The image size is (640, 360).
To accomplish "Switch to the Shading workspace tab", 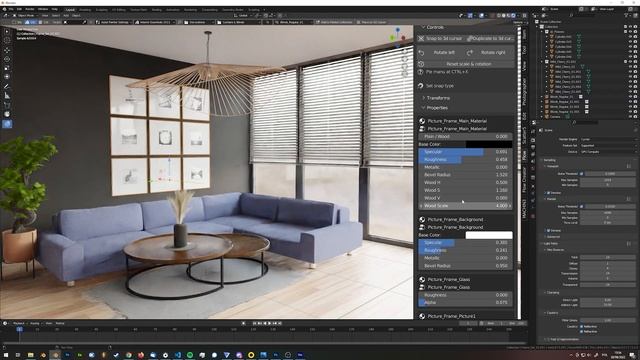I will (x=156, y=9).
